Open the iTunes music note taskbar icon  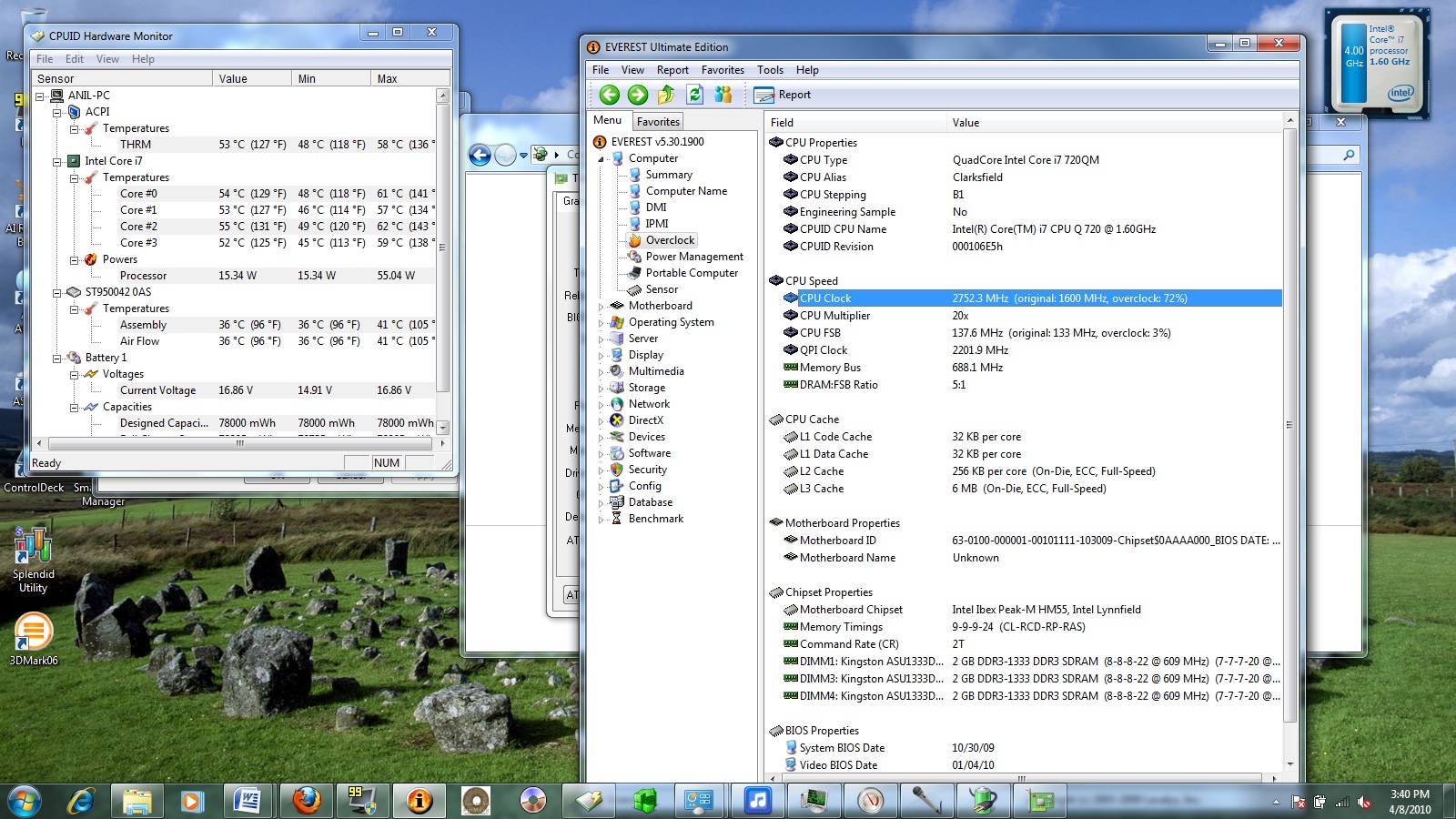758,800
